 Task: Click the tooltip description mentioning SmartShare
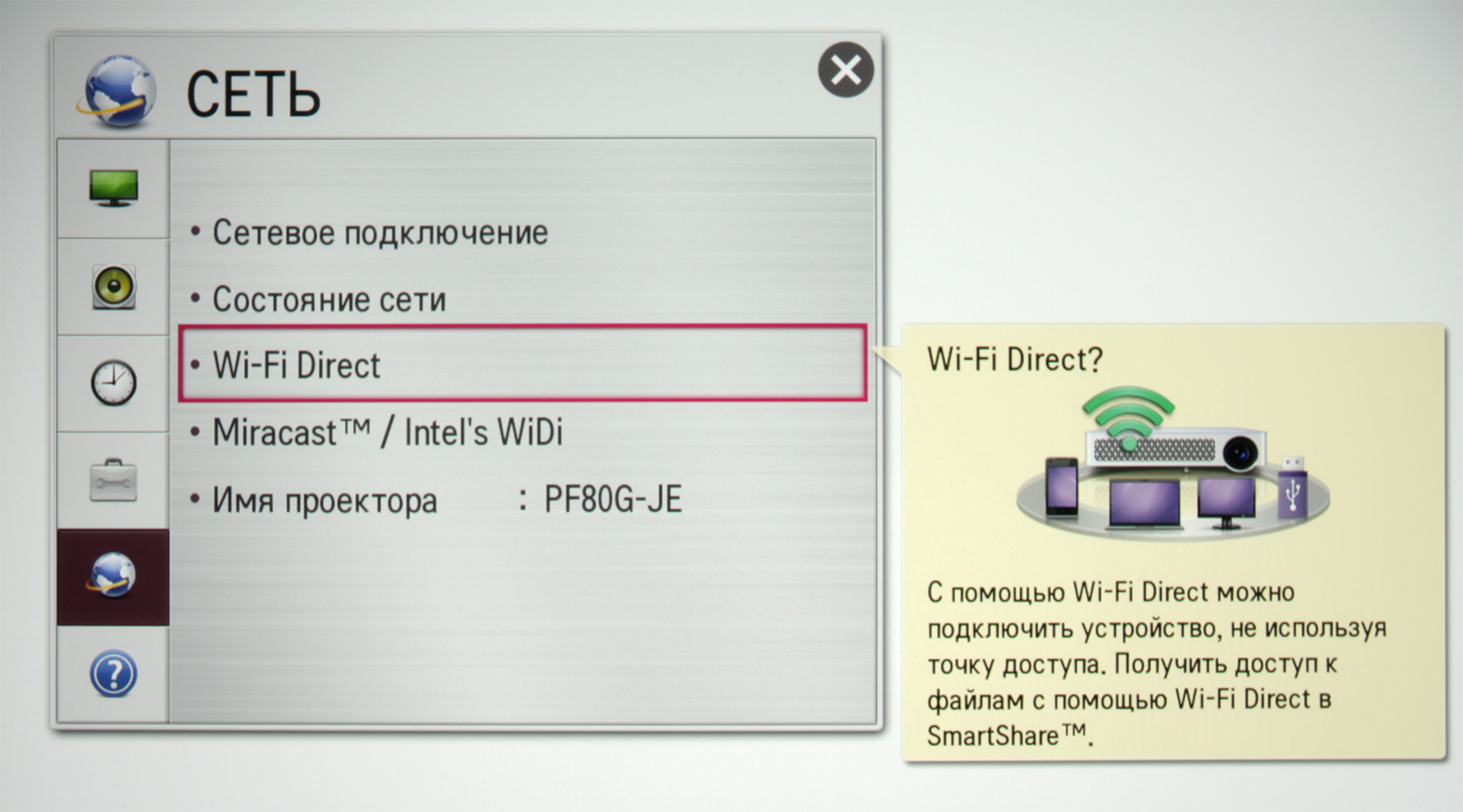(x=1156, y=663)
